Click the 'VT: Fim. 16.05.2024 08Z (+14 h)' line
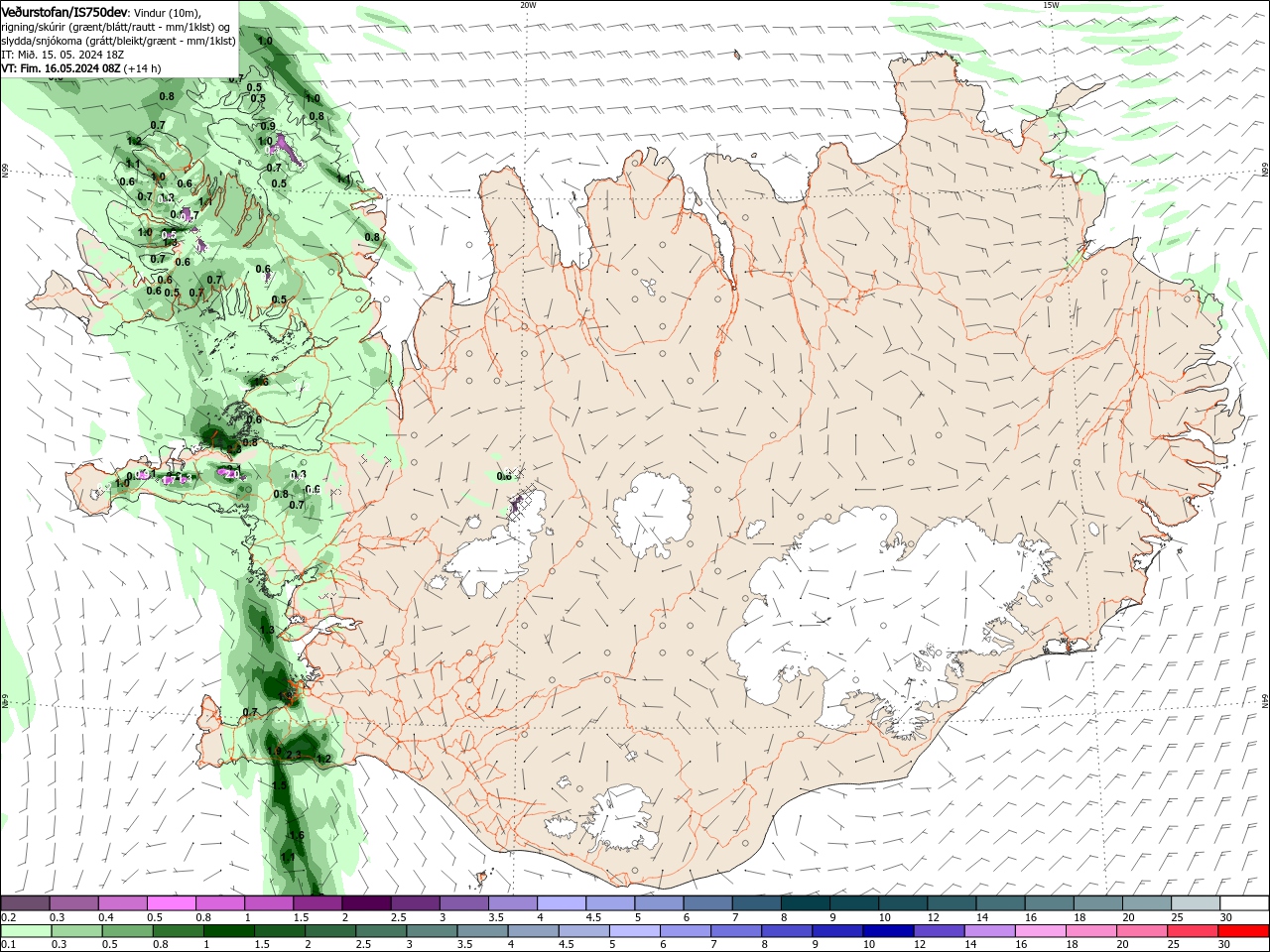The image size is (1270, 952). click(x=81, y=68)
